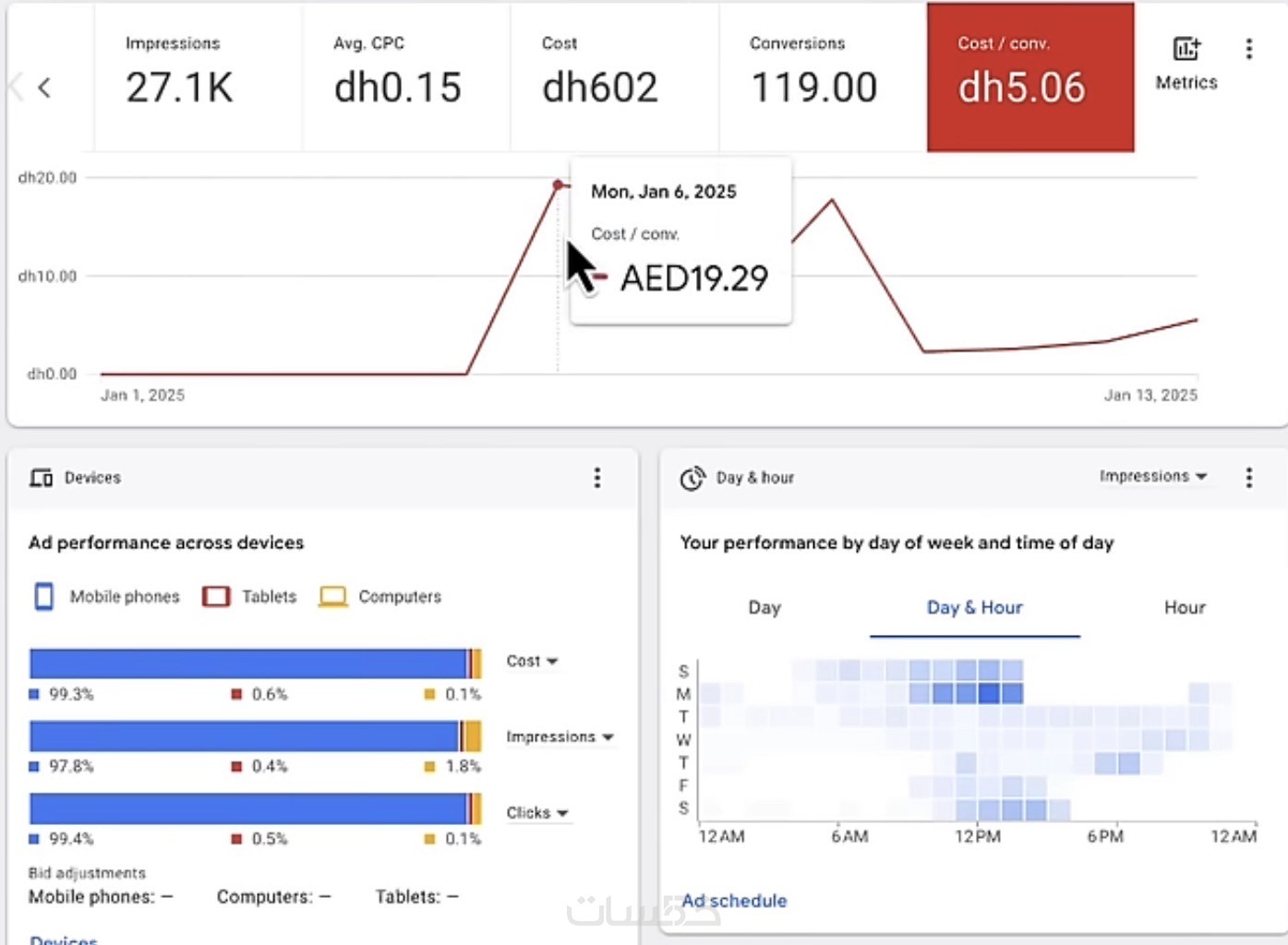Click the Jan 6 data point on chart
This screenshot has width=1288, height=945.
point(558,185)
